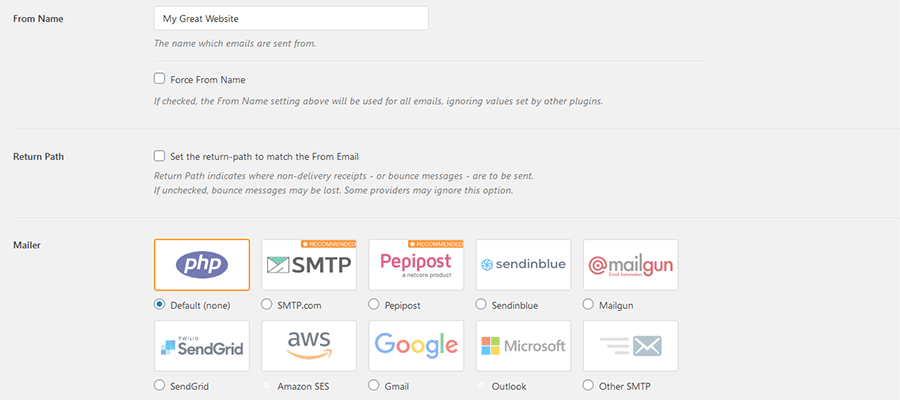The image size is (900, 400).
Task: Enable the Force From Name checkbox
Action: click(160, 79)
